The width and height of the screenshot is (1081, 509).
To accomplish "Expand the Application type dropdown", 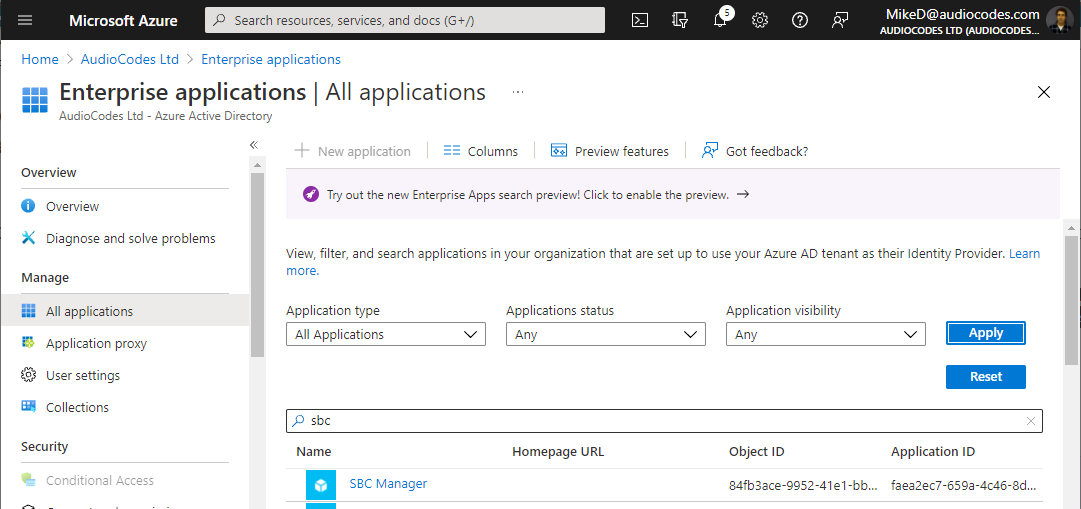I will point(385,335).
